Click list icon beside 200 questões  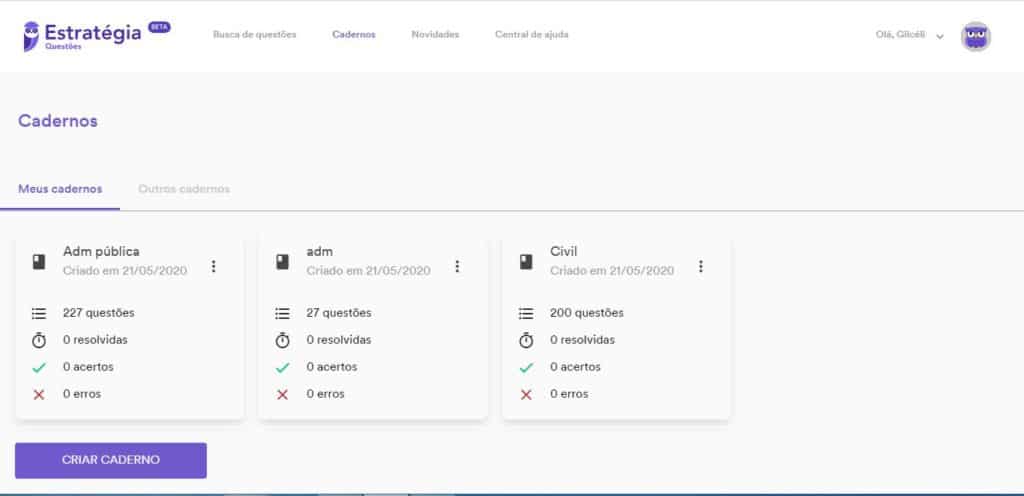pyautogui.click(x=526, y=313)
